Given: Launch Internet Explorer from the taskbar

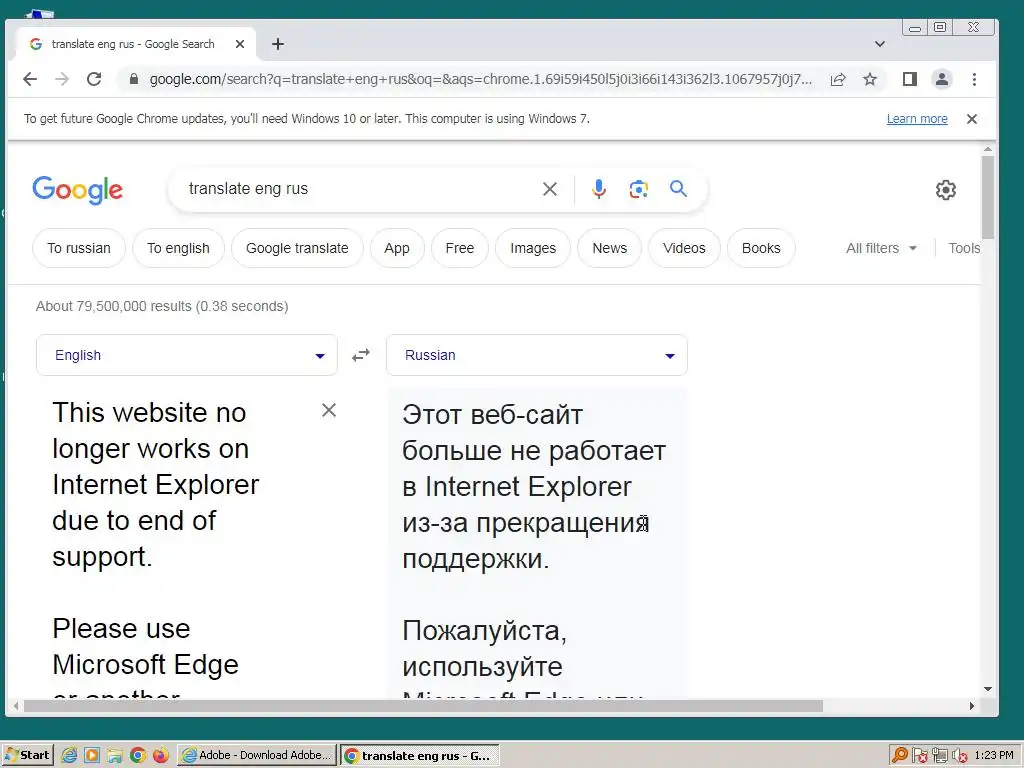Looking at the screenshot, I should point(69,756).
